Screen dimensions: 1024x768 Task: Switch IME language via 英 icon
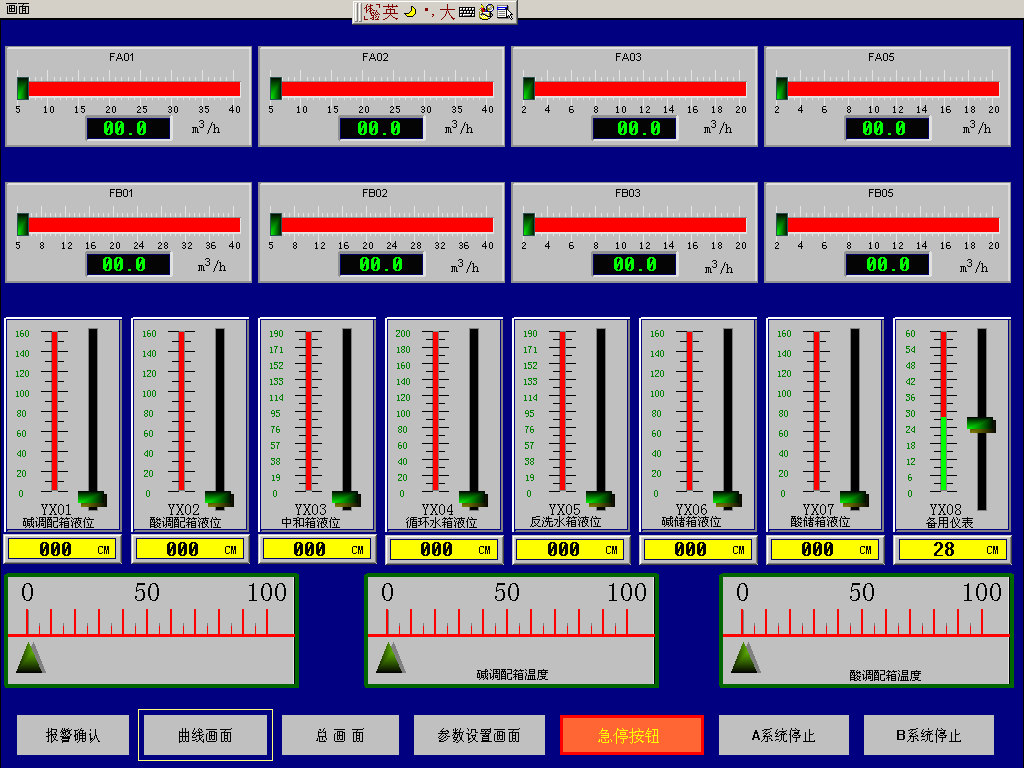coord(391,12)
